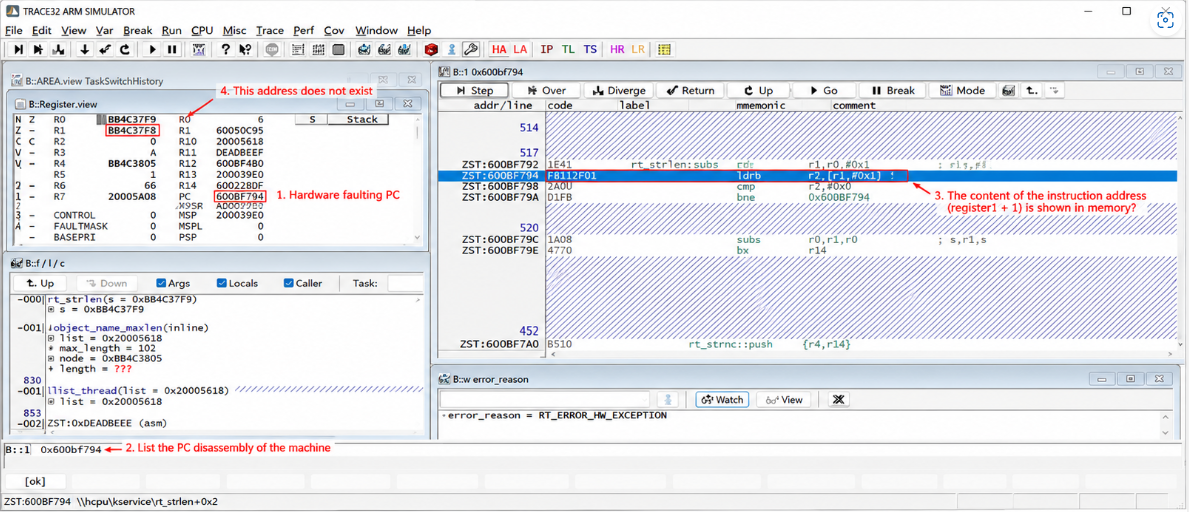Expand 'list = 0x20005618' under list_thread

click(x=50, y=402)
